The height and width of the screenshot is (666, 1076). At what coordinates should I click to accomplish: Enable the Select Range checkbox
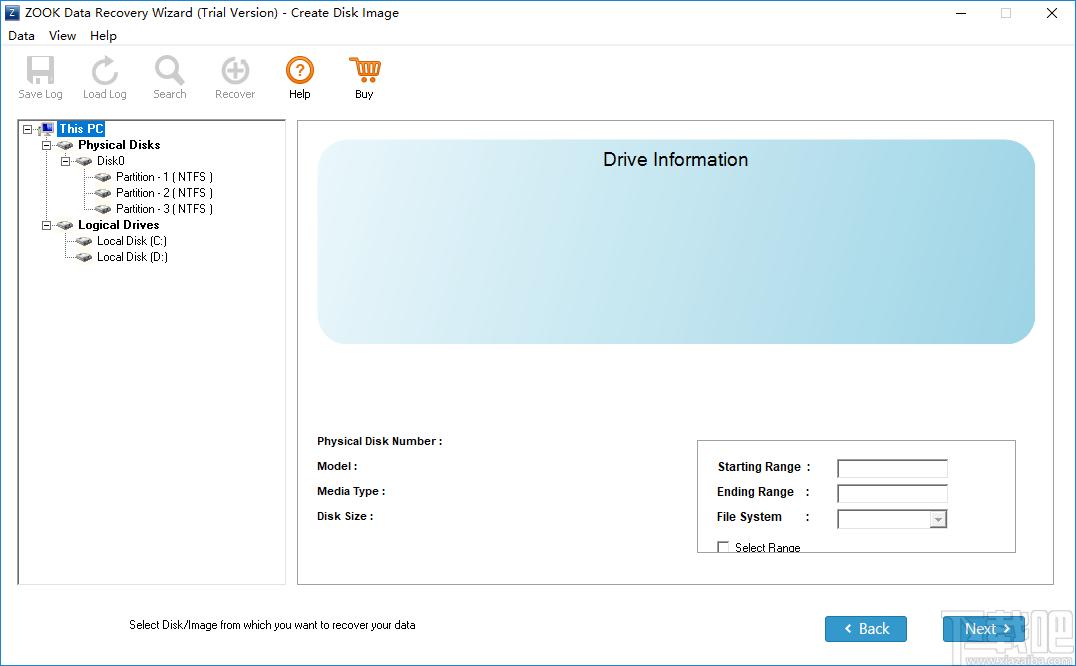tap(723, 547)
